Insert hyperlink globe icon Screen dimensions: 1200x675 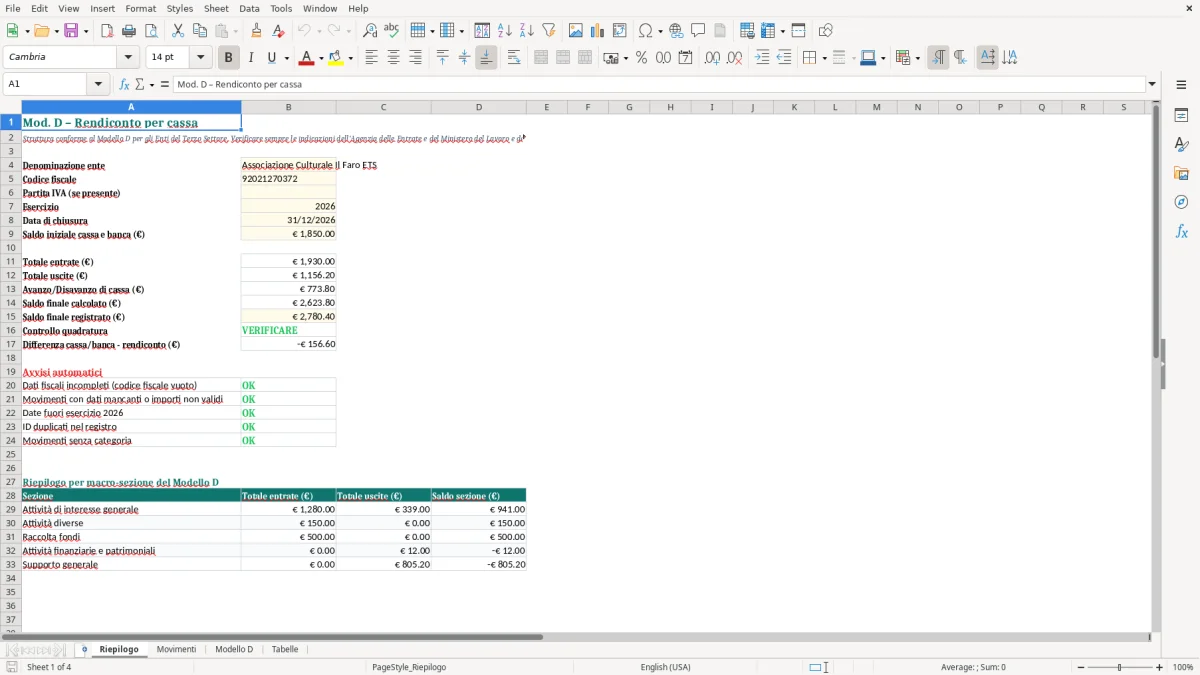tap(677, 31)
